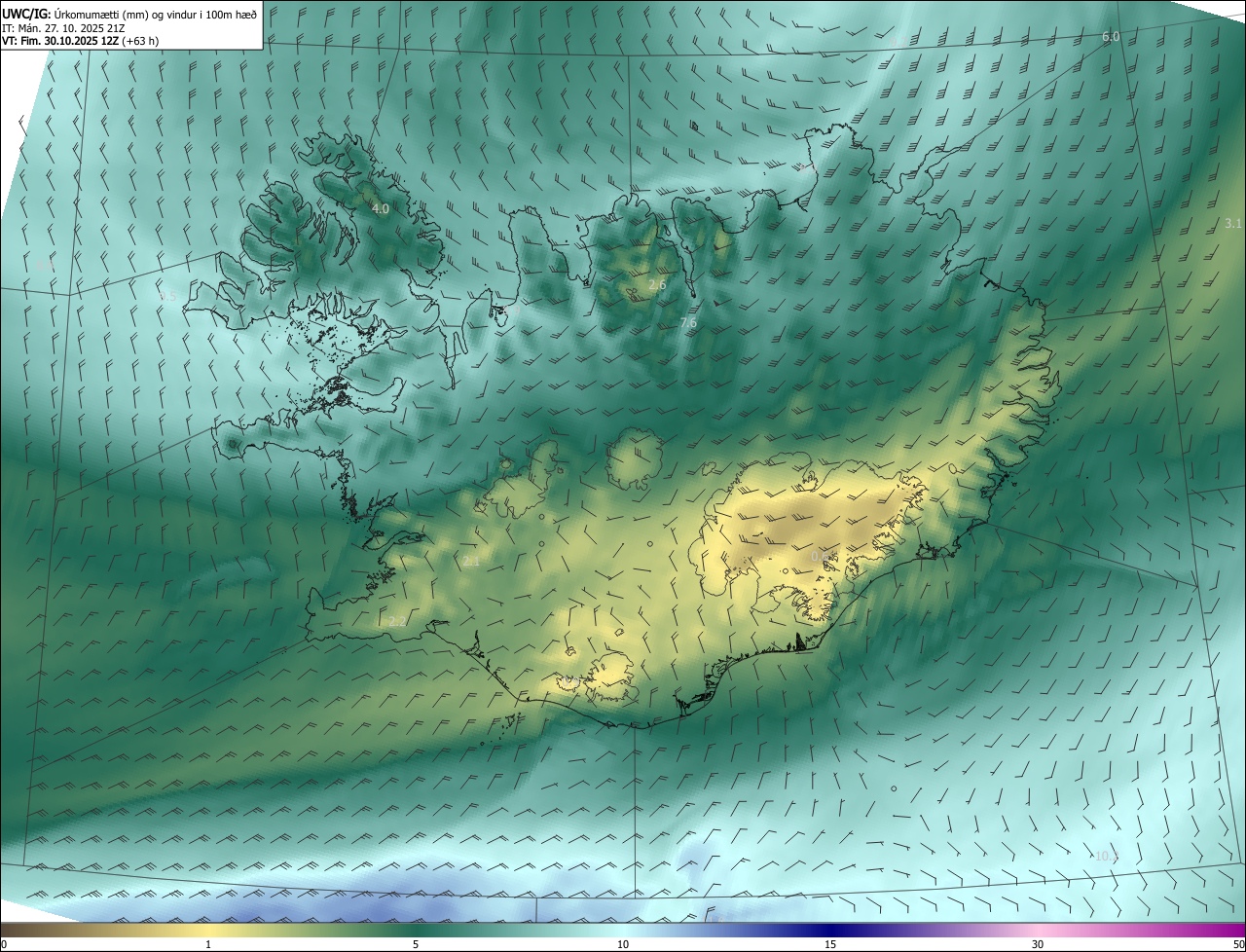This screenshot has height=952, width=1246.
Task: Click the 2.1 value label on the map
Action: click(471, 562)
